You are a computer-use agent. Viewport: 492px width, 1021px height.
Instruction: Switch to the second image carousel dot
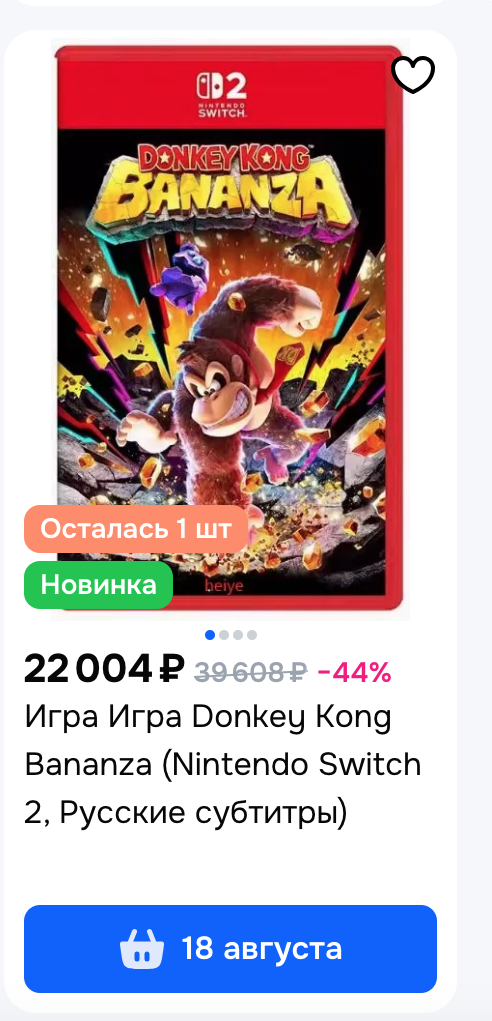(224, 635)
